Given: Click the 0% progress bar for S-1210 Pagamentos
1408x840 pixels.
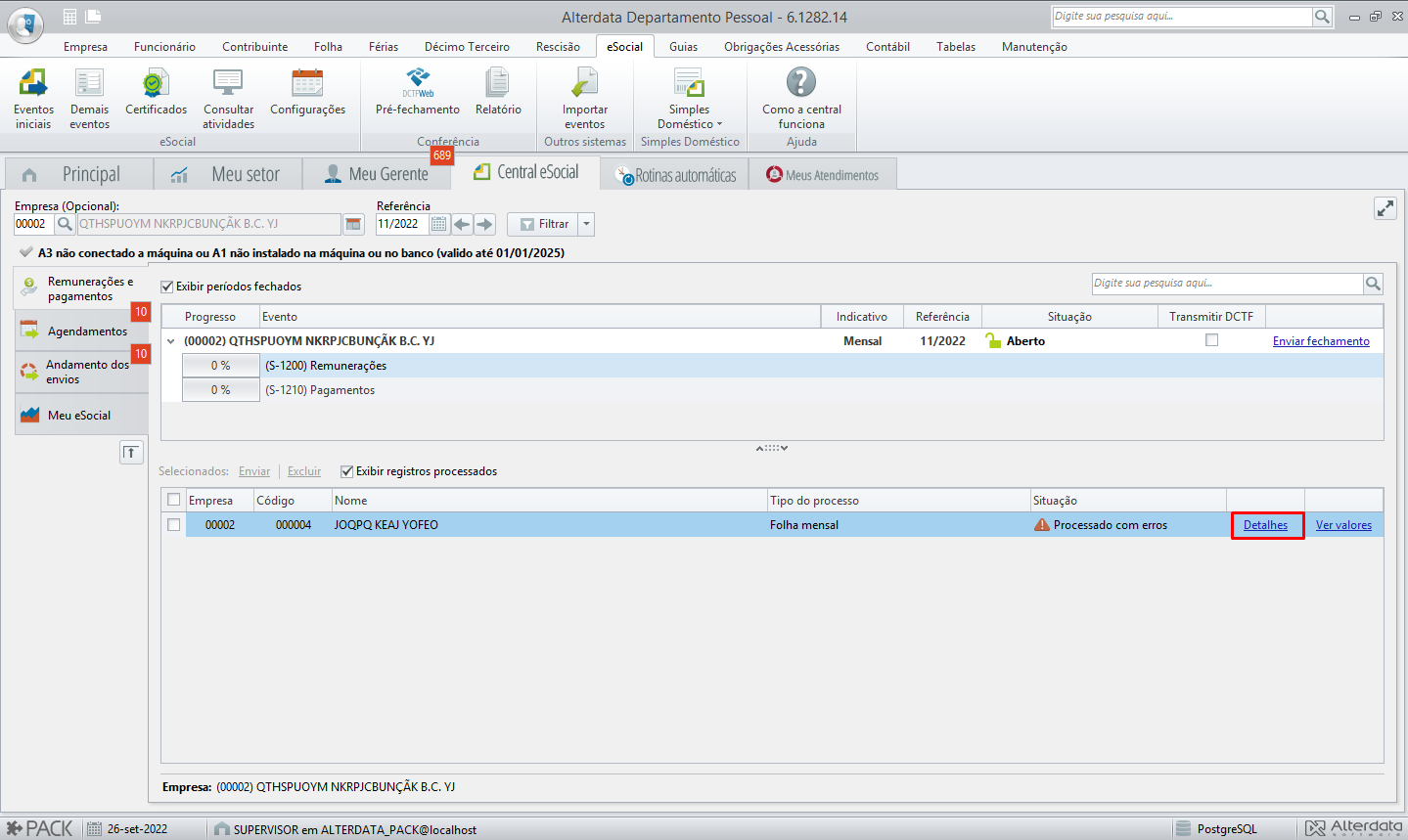Looking at the screenshot, I should [x=221, y=390].
